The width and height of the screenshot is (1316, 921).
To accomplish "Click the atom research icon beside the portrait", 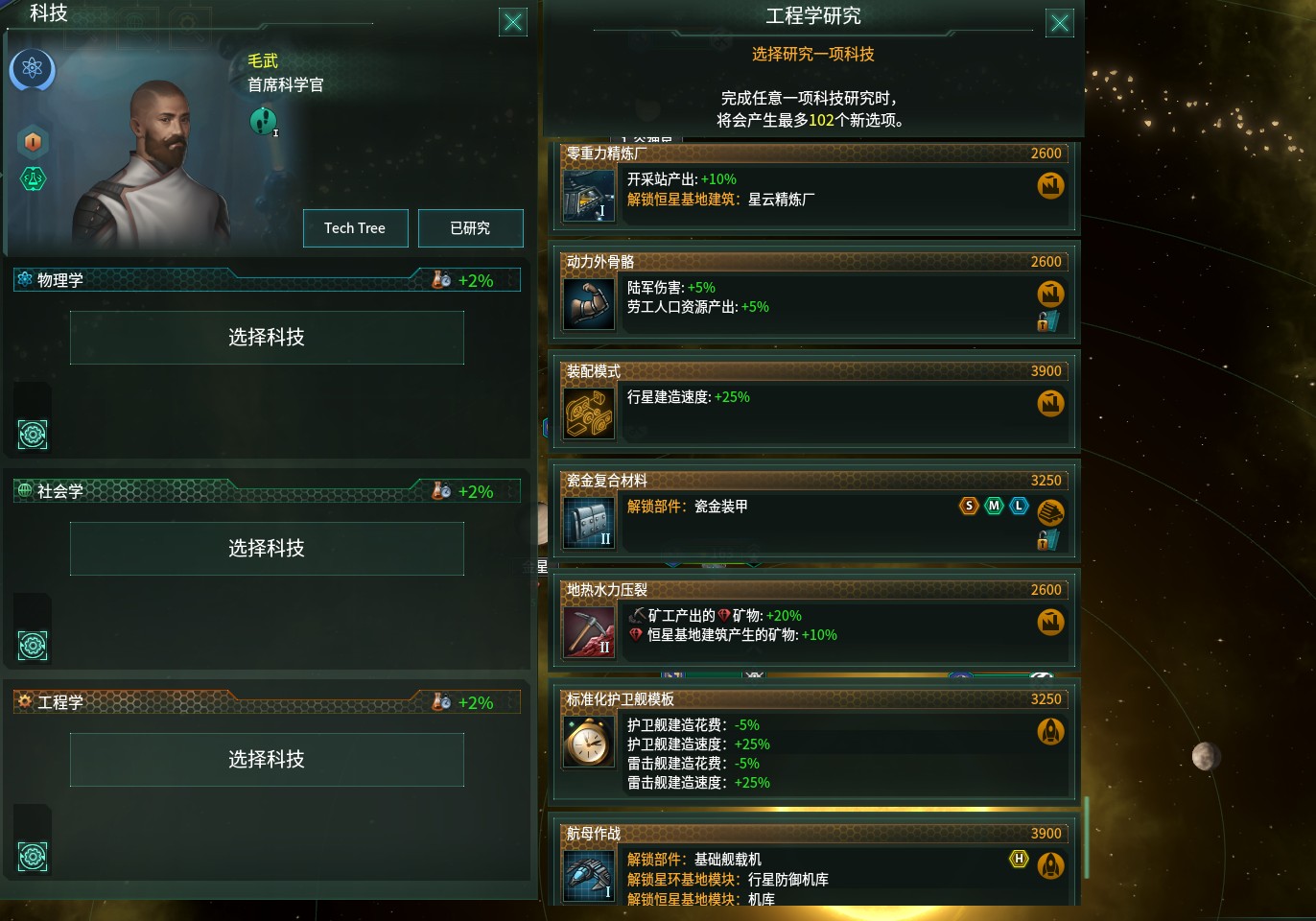I will click(x=33, y=69).
